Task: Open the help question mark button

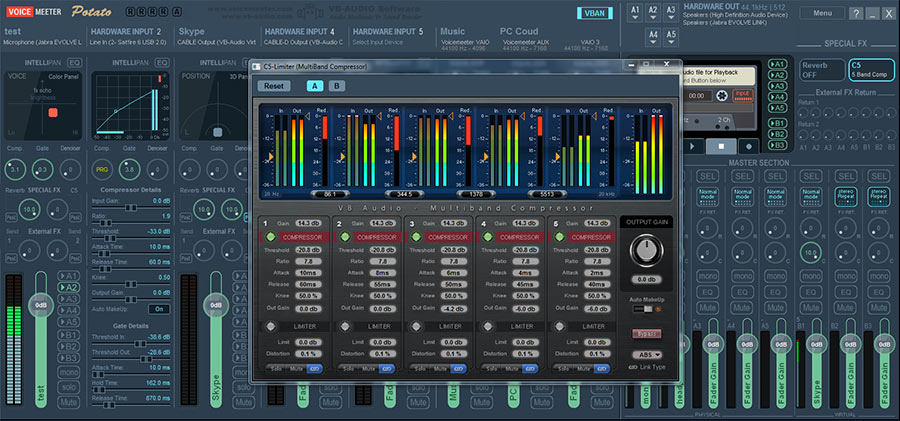Action: point(856,14)
